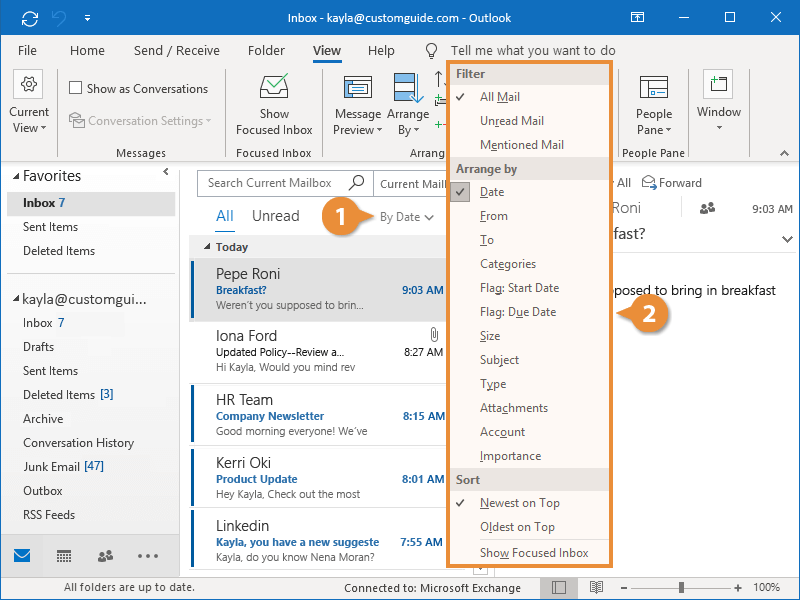The image size is (800, 600).
Task: Collapse the Favorites section
Action: pyautogui.click(x=16, y=177)
